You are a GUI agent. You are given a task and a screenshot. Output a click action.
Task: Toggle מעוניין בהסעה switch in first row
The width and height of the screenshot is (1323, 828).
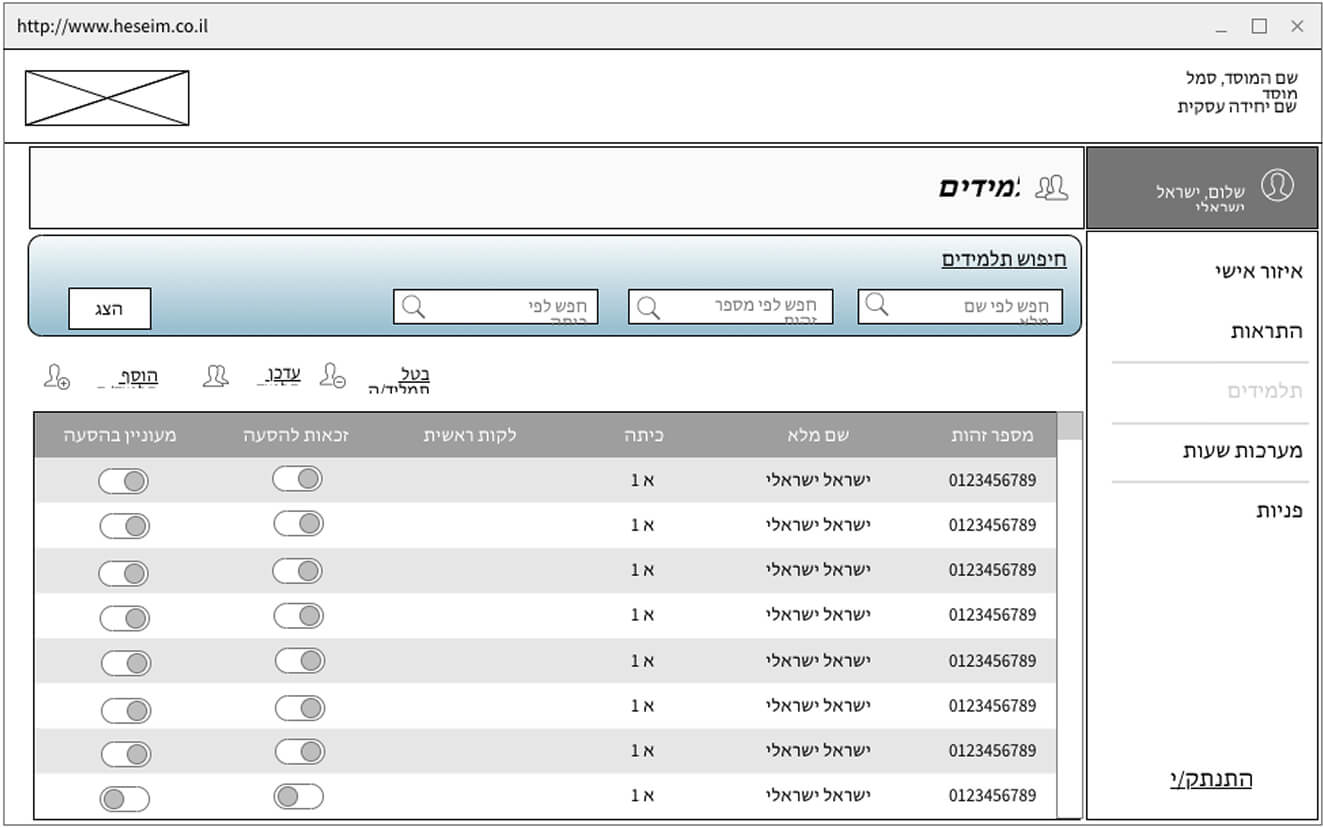coord(124,481)
